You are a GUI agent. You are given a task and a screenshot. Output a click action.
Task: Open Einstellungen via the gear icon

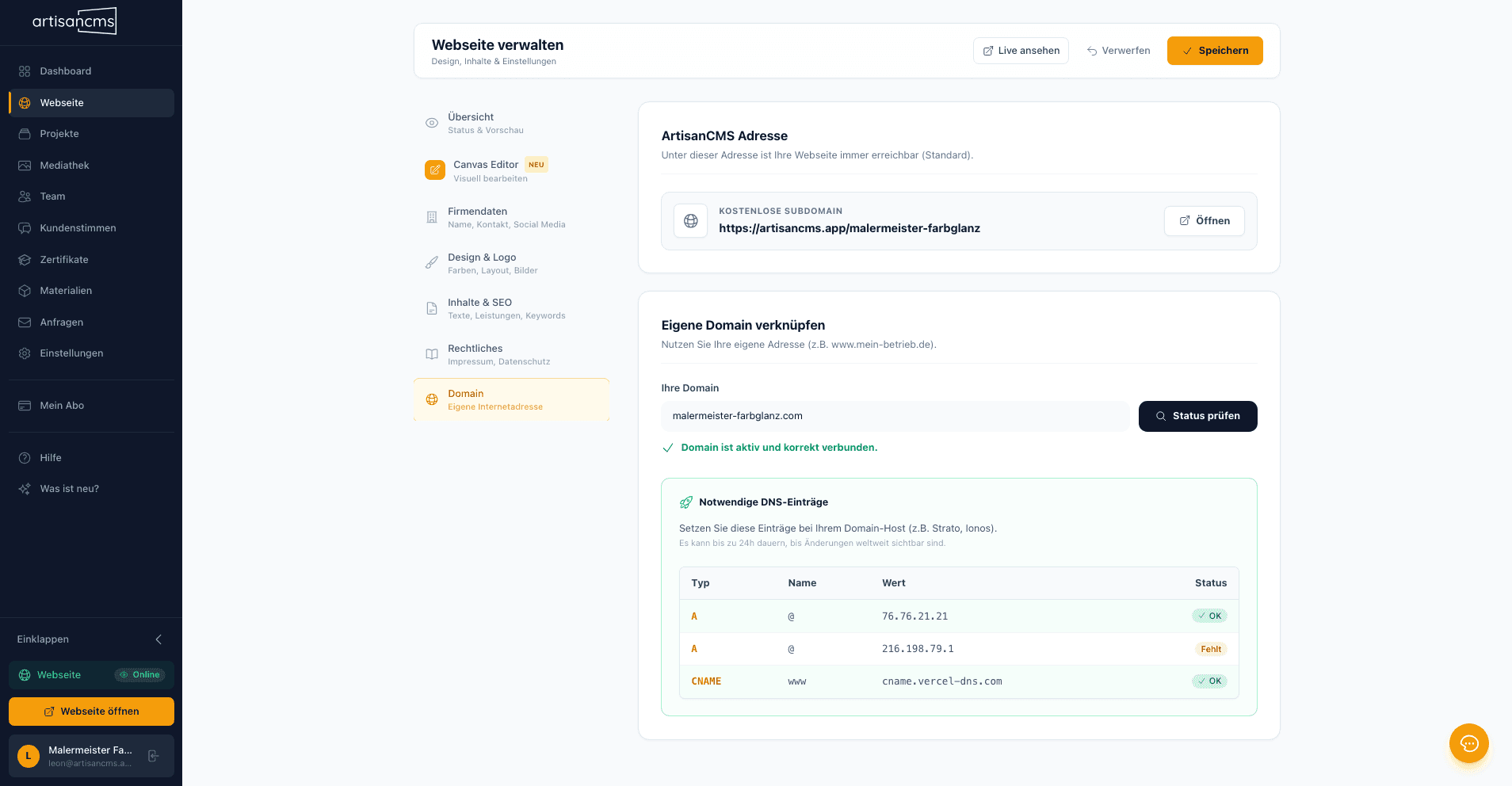pyautogui.click(x=25, y=353)
